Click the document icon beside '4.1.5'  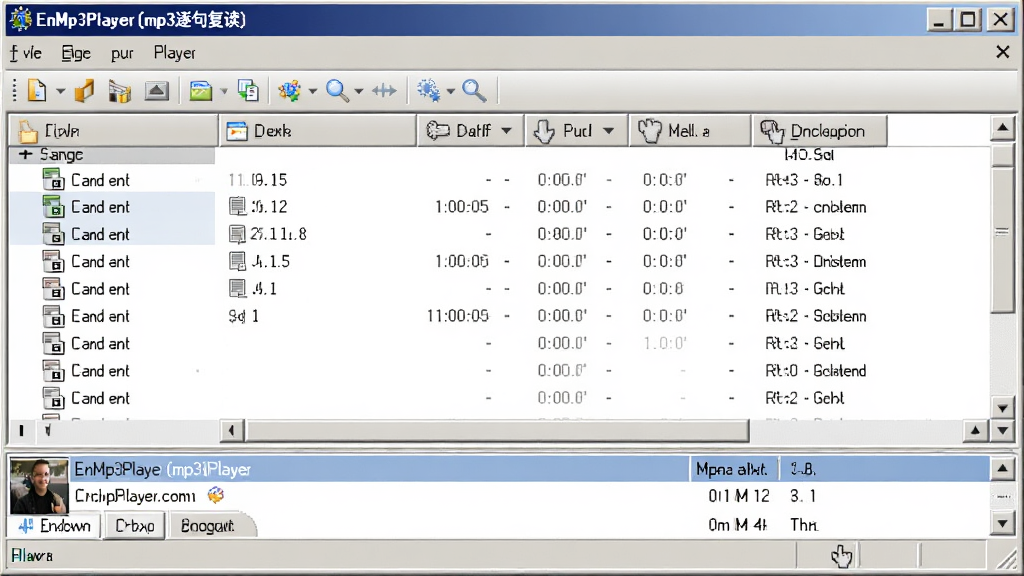coord(238,261)
